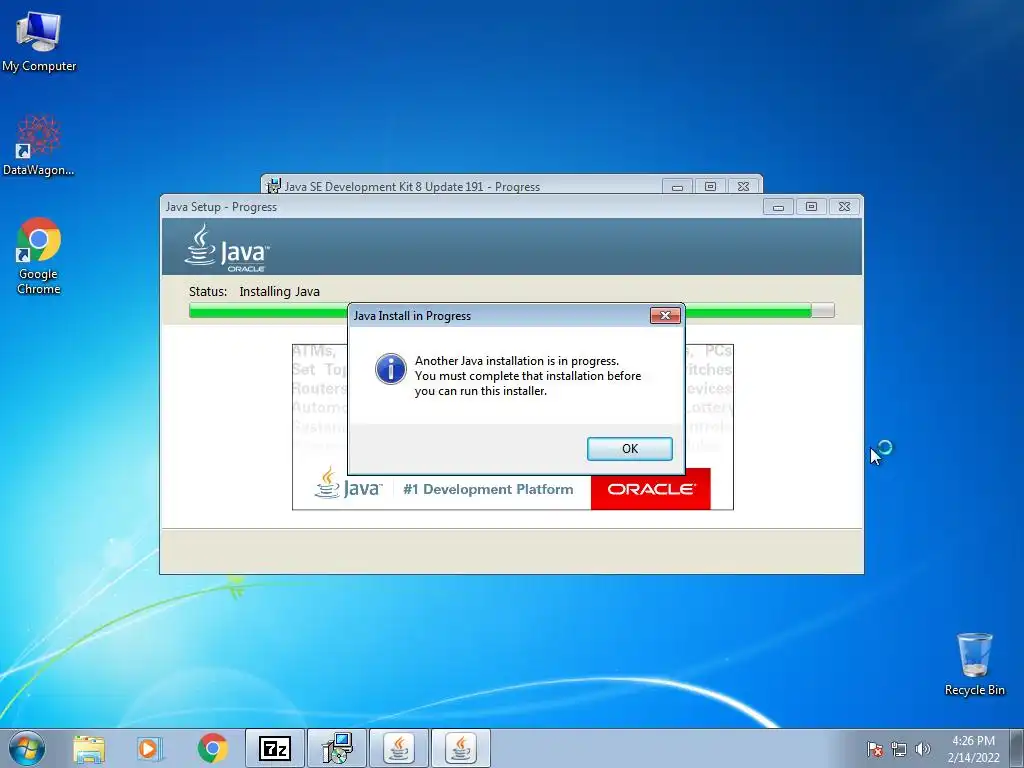The height and width of the screenshot is (768, 1024).
Task: Open Chrome from the taskbar
Action: 212,748
